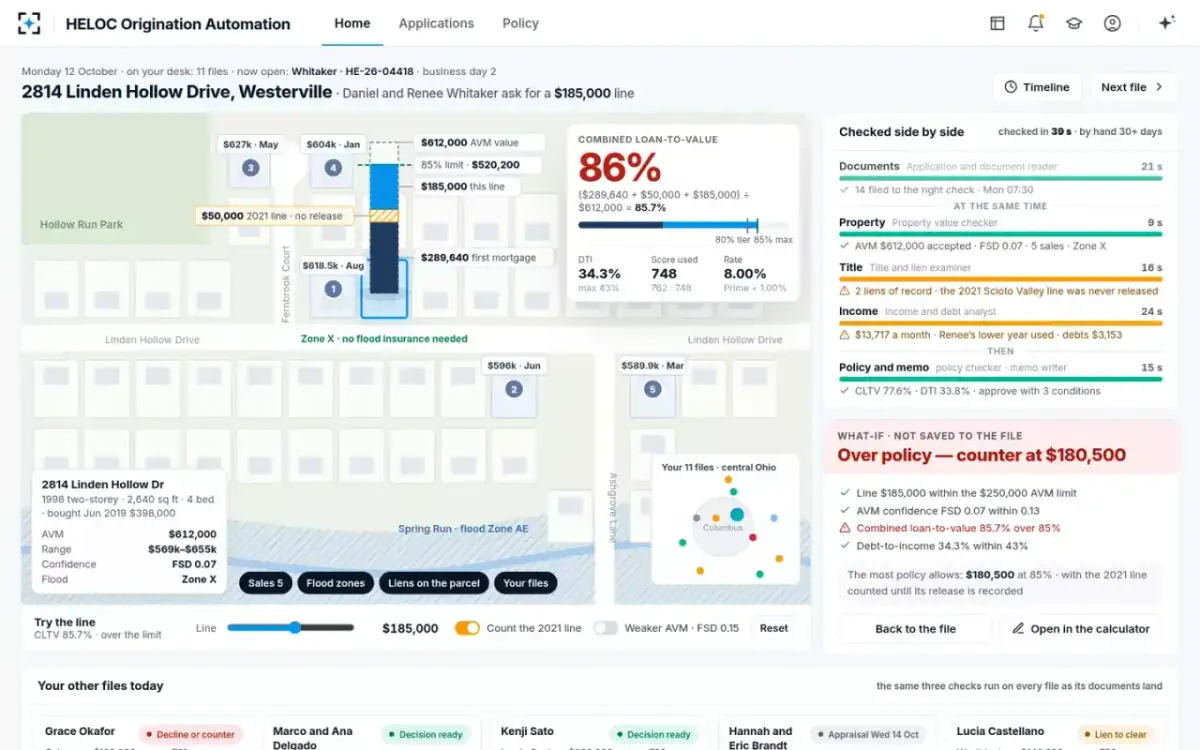
Task: Click warning icon on Combined loan-to-value line
Action: click(846, 528)
